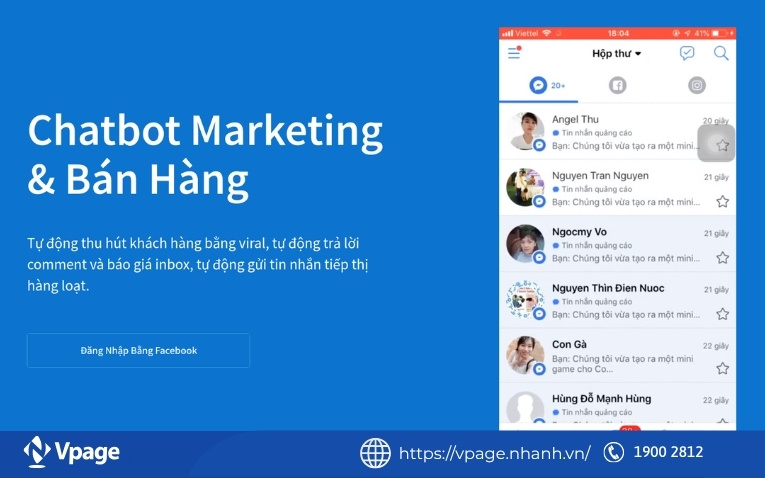
Task: Star the Nguyen Tran Nguyen conversation
Action: 723,201
